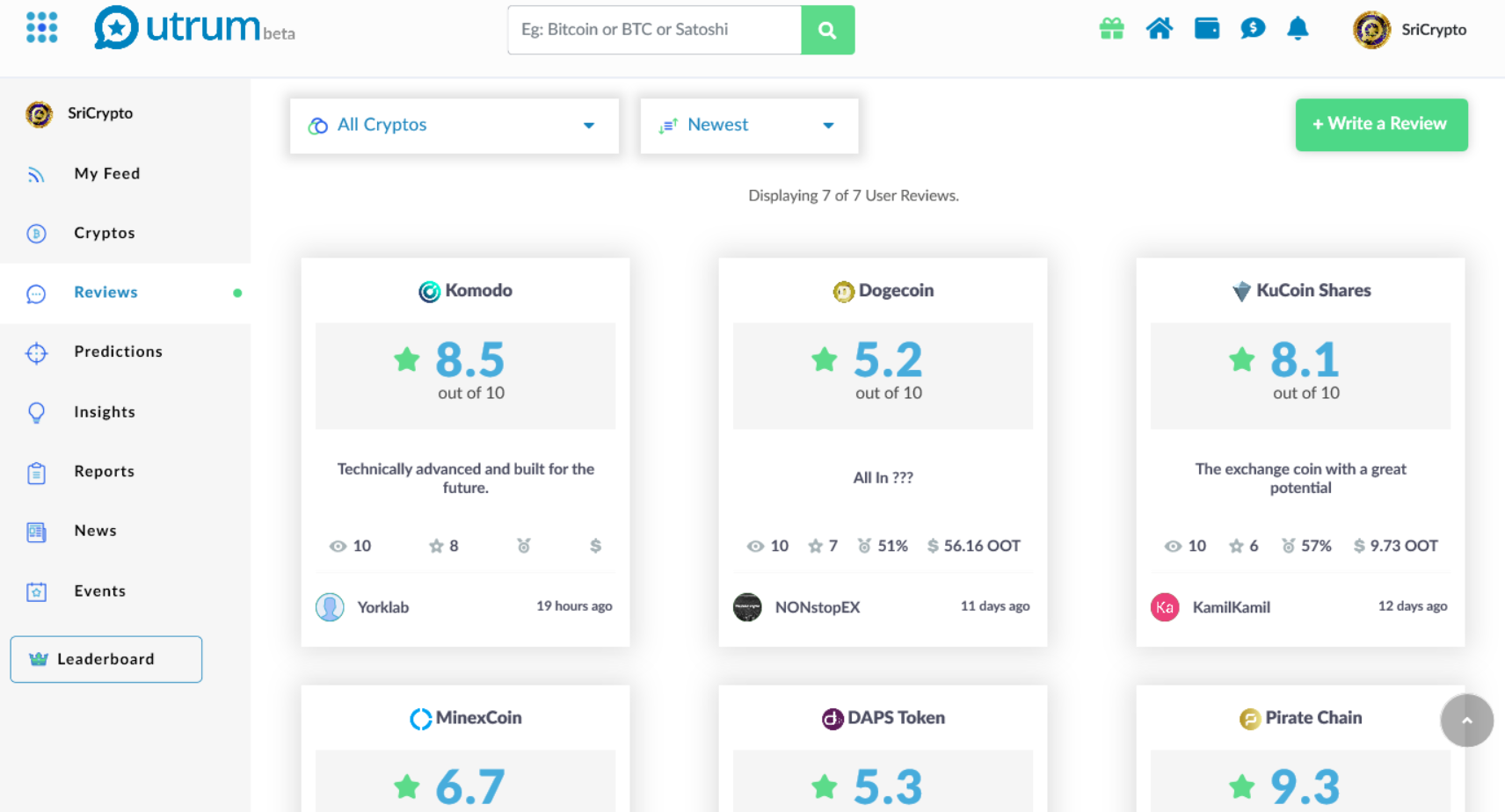Switch to the Predictions section
1505x812 pixels.
tap(118, 352)
